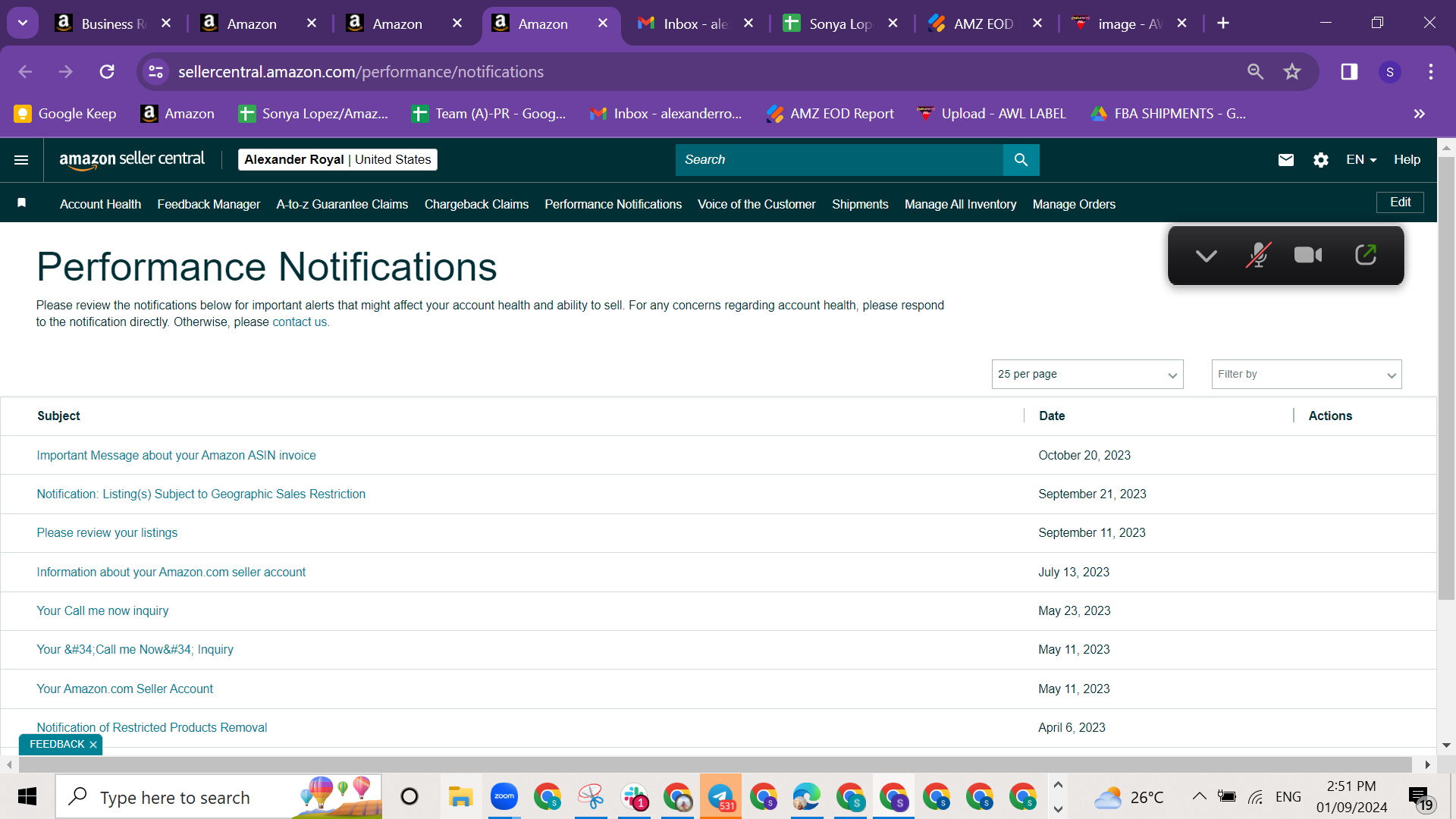The image size is (1456, 819).
Task: Open the Filter by dropdown
Action: click(x=1307, y=375)
